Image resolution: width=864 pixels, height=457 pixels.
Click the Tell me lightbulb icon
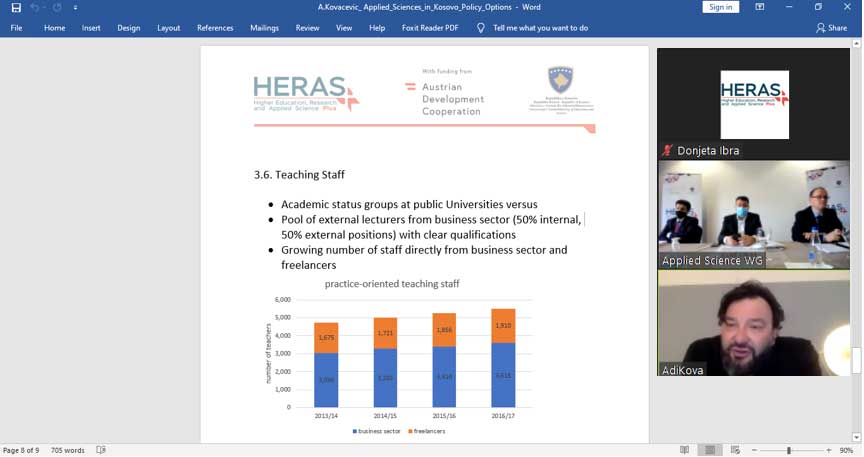pos(480,28)
